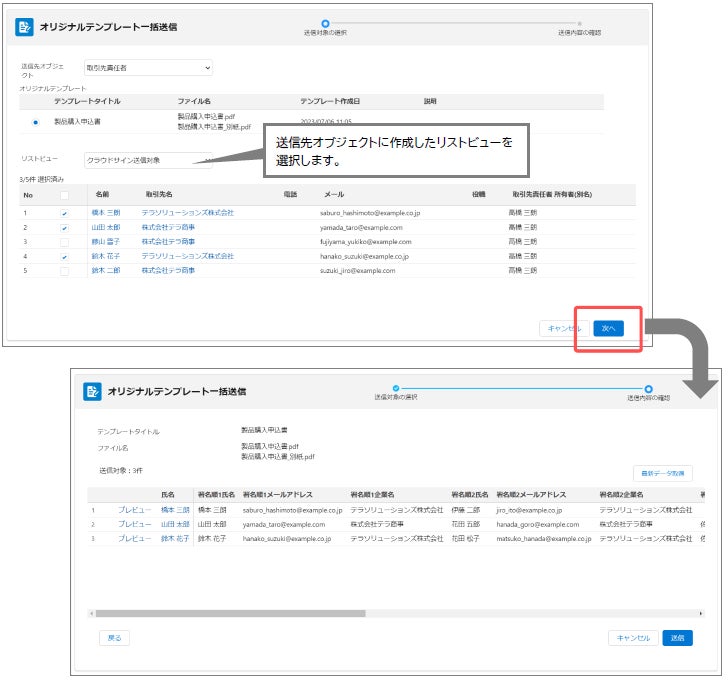Click the 最新データ取得 button
Image resolution: width=728 pixels, height=681 pixels.
[663, 473]
